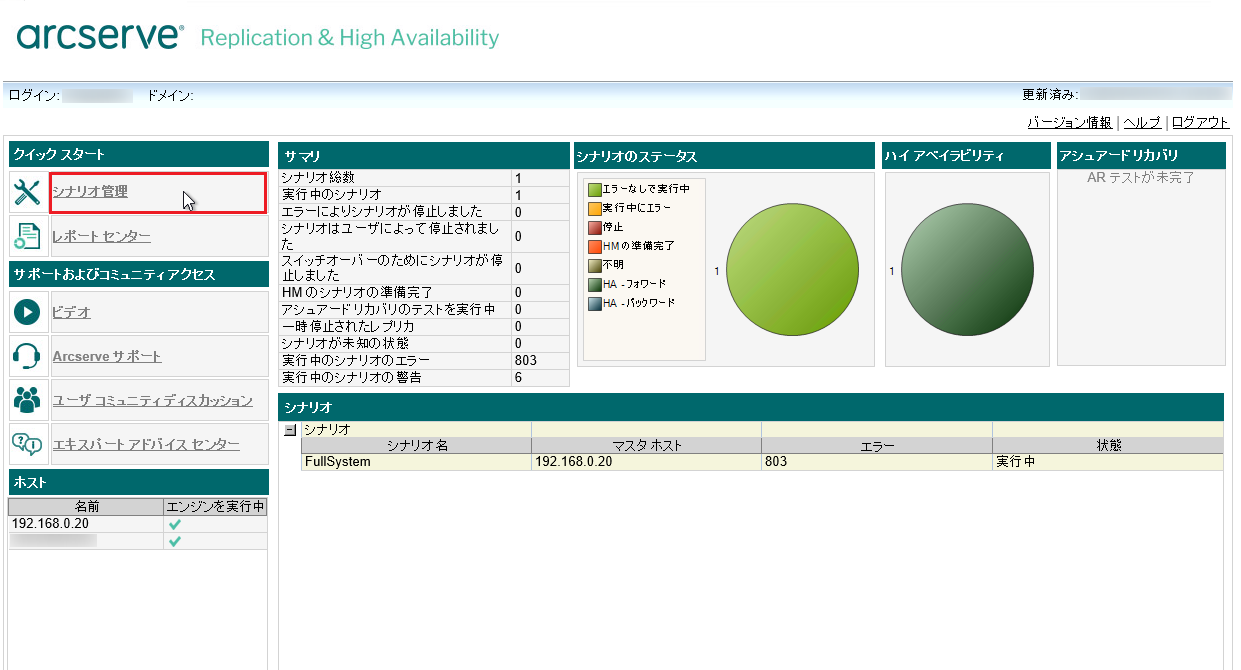Open the シナリオ管理 link
Image resolution: width=1241 pixels, height=670 pixels.
[x=90, y=191]
